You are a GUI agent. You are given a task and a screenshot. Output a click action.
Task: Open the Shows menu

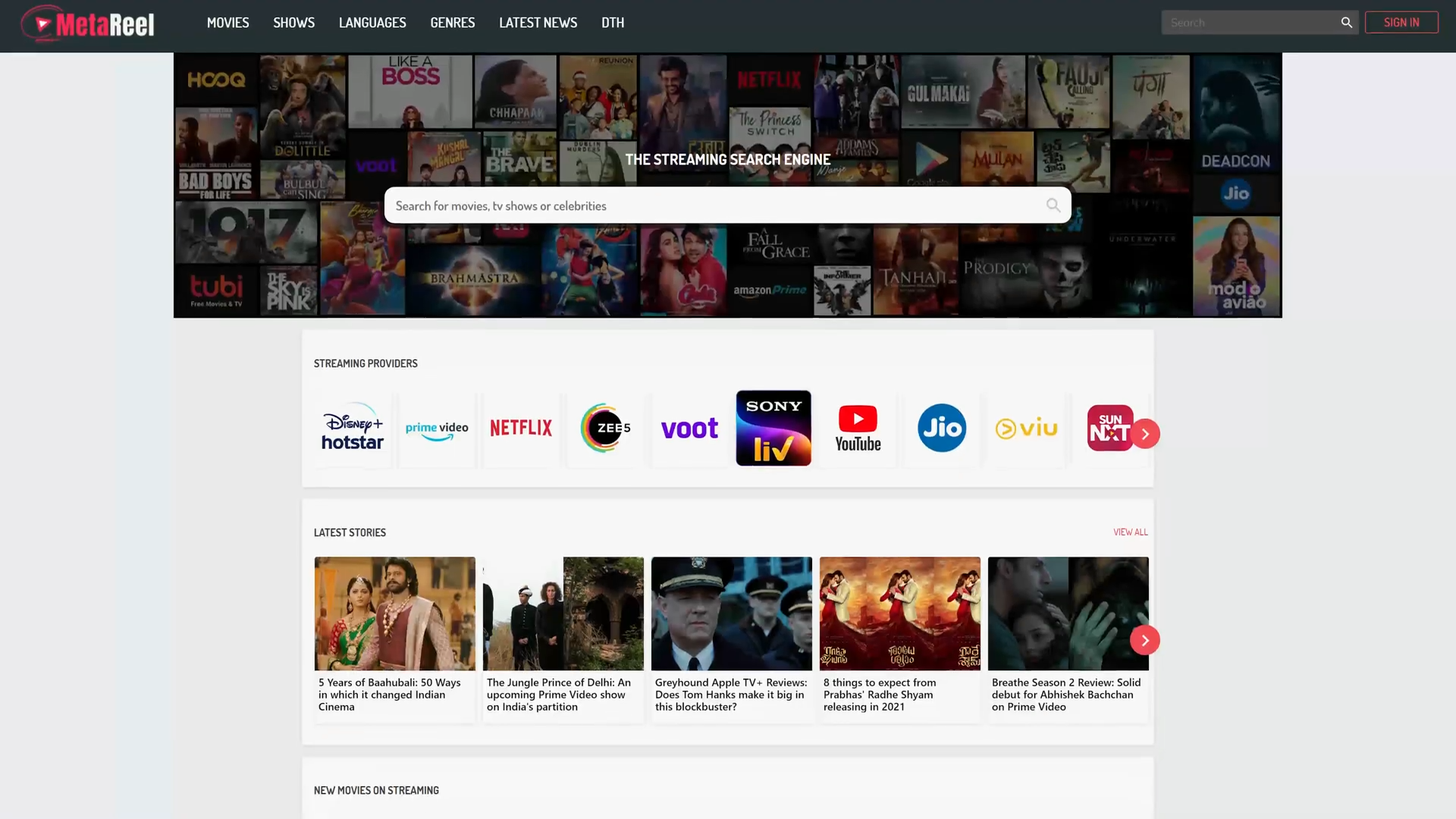pos(293,23)
